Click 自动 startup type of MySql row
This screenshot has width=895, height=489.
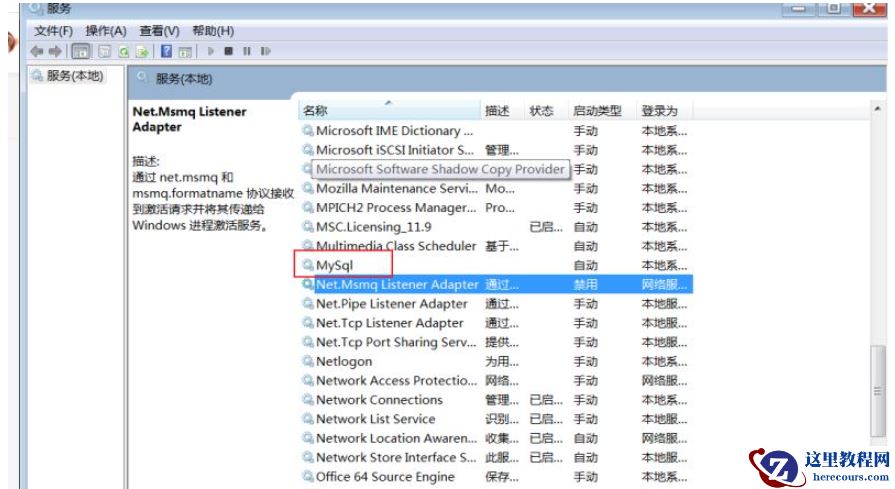click(x=586, y=265)
